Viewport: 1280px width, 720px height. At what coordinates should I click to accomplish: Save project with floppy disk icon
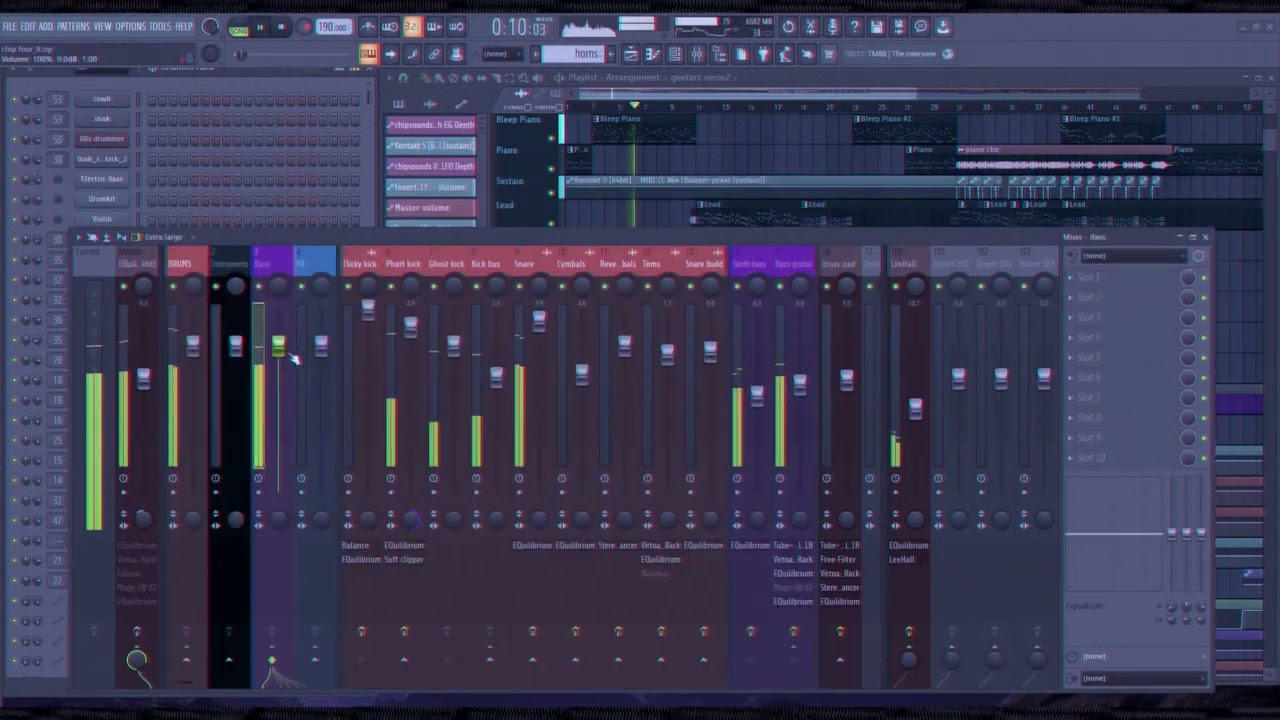pyautogui.click(x=877, y=27)
